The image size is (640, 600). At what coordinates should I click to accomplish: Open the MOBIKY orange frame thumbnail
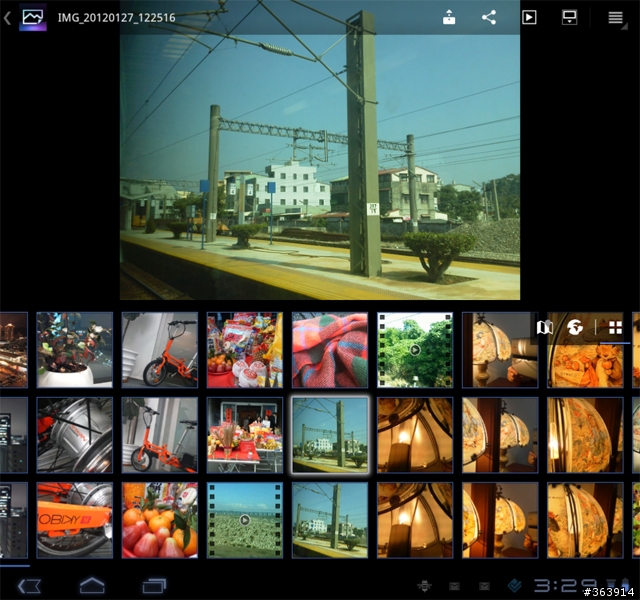pyautogui.click(x=75, y=520)
